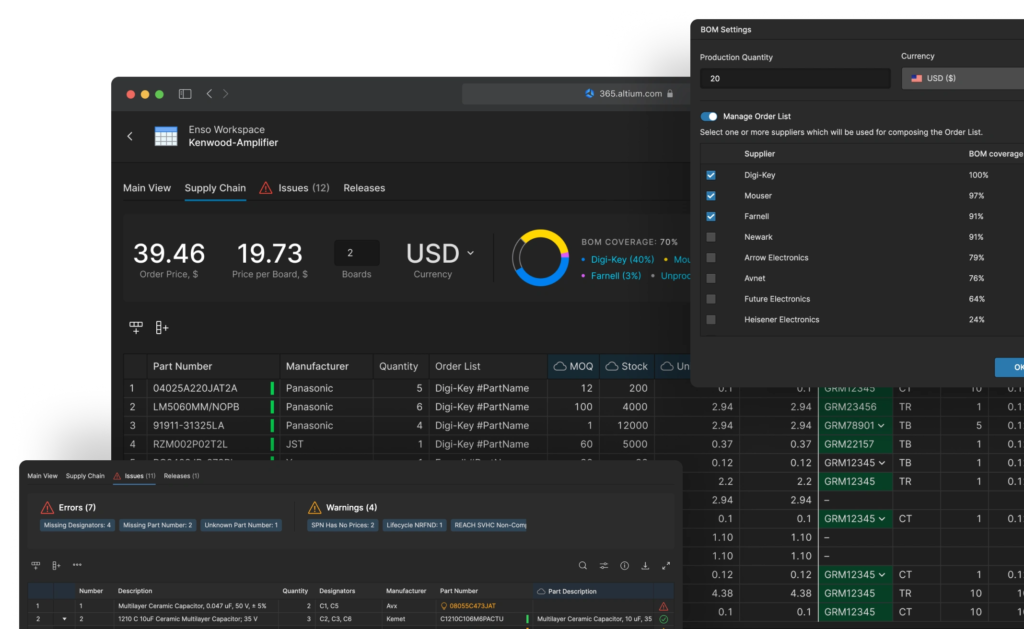Viewport: 1024px width, 629px height.
Task: Click the add row icon in Issues window
Action: tap(36, 565)
